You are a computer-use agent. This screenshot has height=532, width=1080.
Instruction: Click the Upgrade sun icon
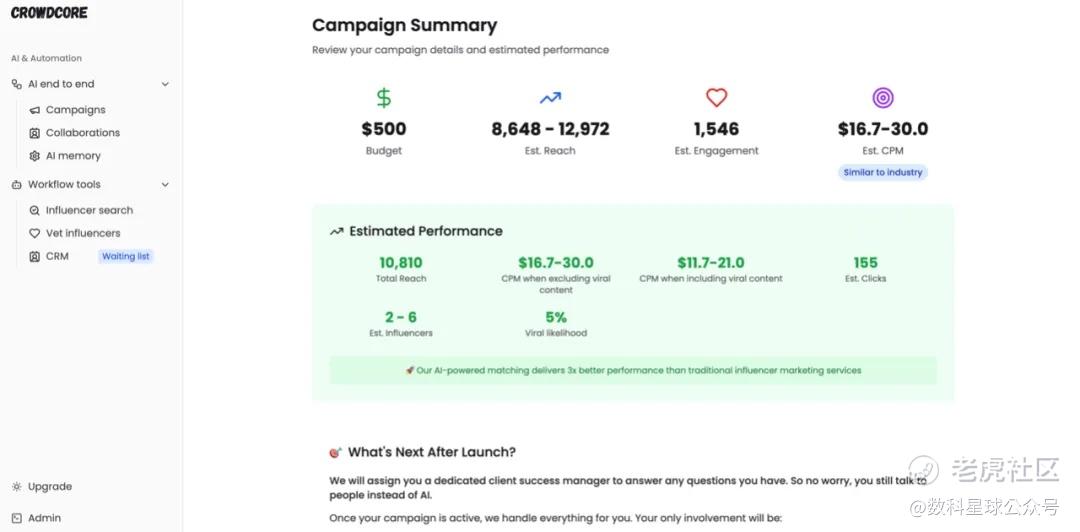point(17,487)
